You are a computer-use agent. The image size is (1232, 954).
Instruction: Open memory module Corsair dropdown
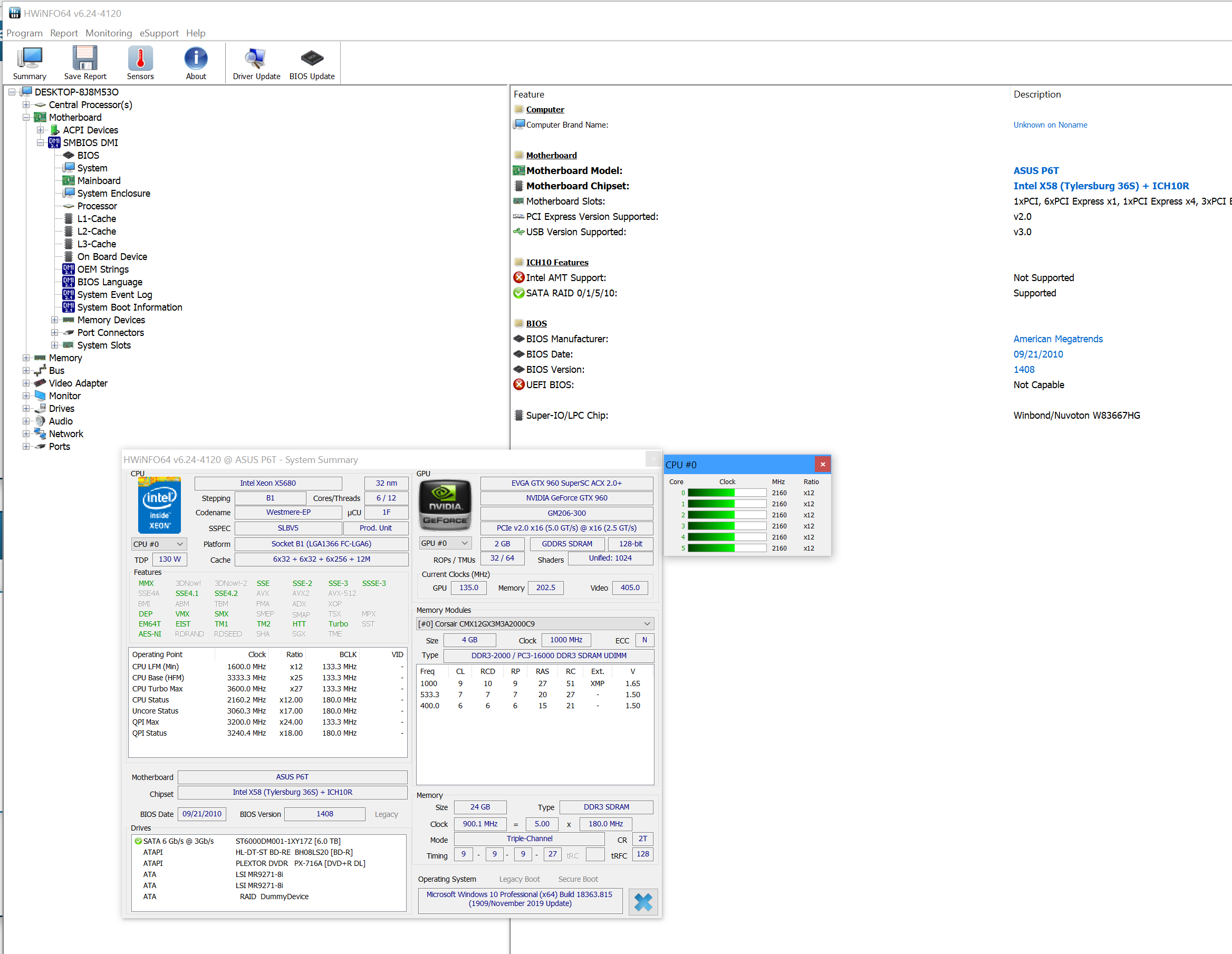coord(535,623)
